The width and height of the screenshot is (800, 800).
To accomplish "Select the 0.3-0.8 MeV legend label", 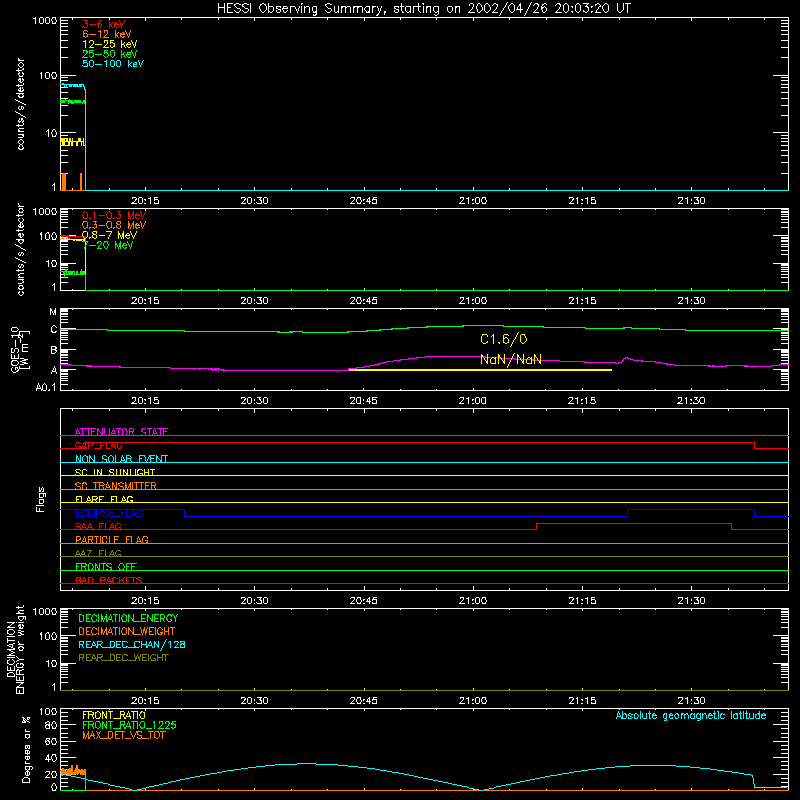I will coord(114,225).
